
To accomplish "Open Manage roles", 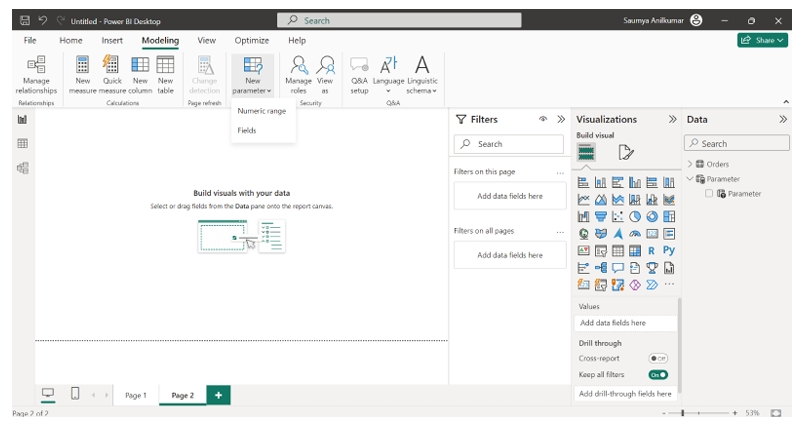I will point(298,75).
